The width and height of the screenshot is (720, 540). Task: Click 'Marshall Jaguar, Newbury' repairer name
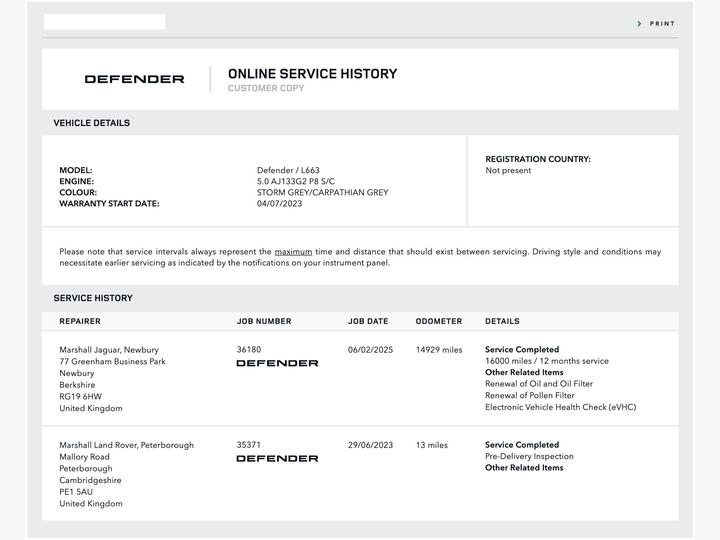pos(109,350)
